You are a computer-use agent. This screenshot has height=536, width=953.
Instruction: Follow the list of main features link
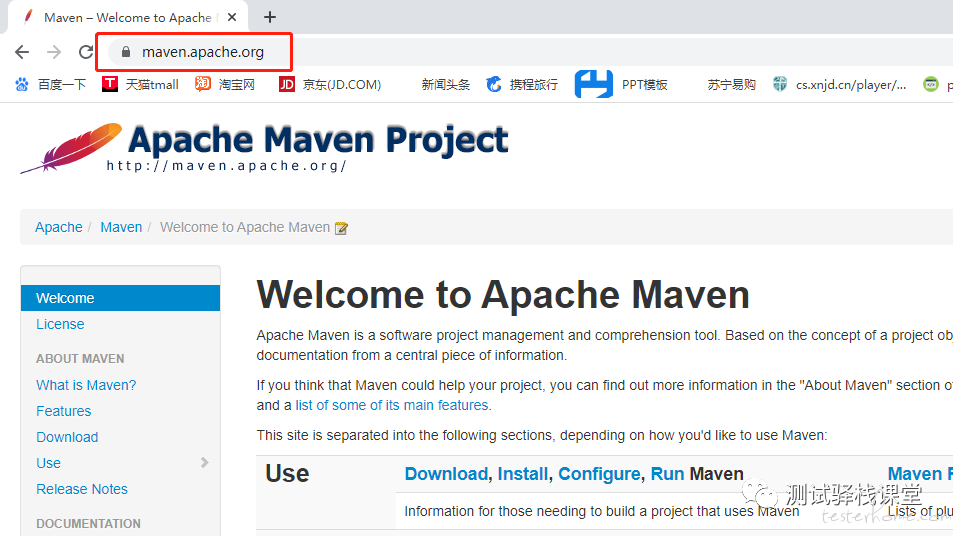point(392,405)
